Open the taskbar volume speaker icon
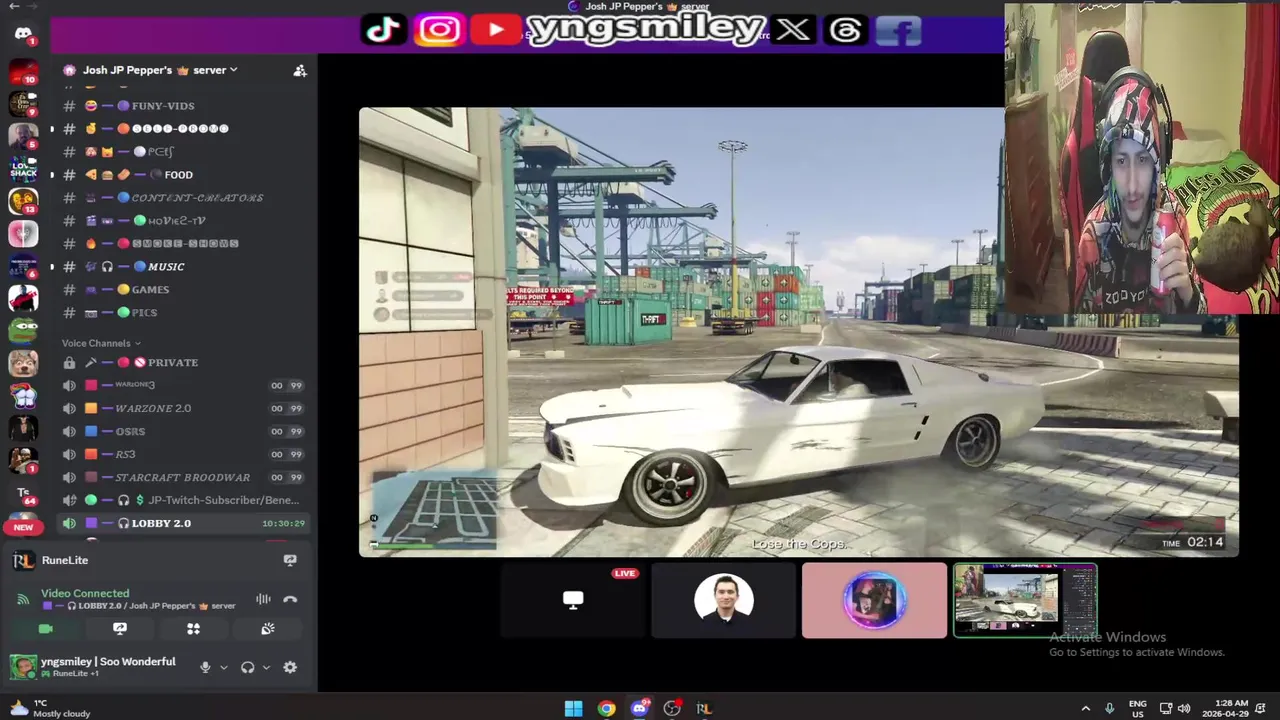This screenshot has width=1280, height=720. (1185, 708)
